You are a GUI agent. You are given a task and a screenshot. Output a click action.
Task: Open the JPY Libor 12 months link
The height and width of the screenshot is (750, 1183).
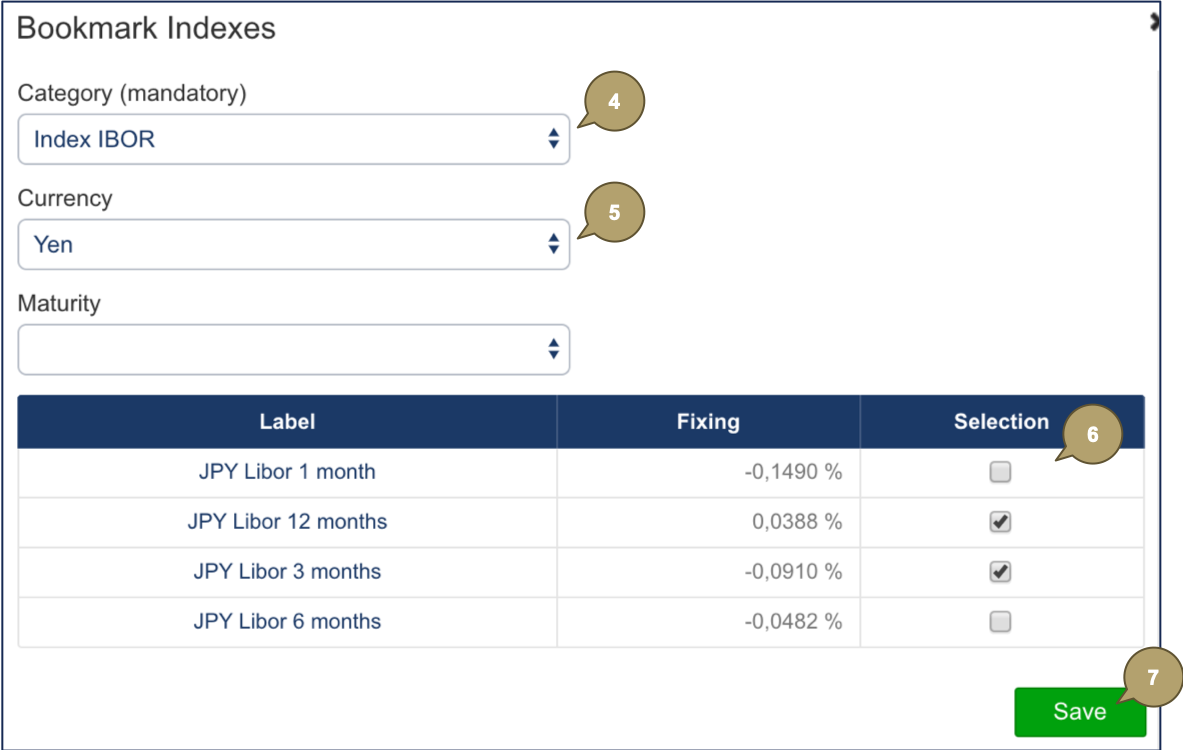[287, 521]
